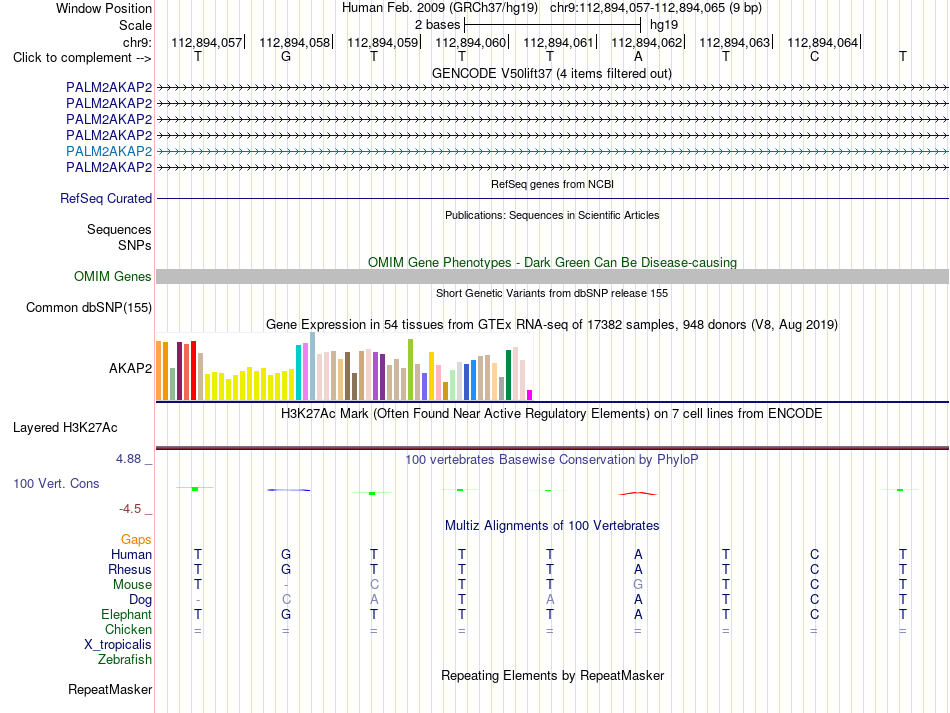
Task: Click the blue PhyloP conservation mark
Action: [x=288, y=489]
